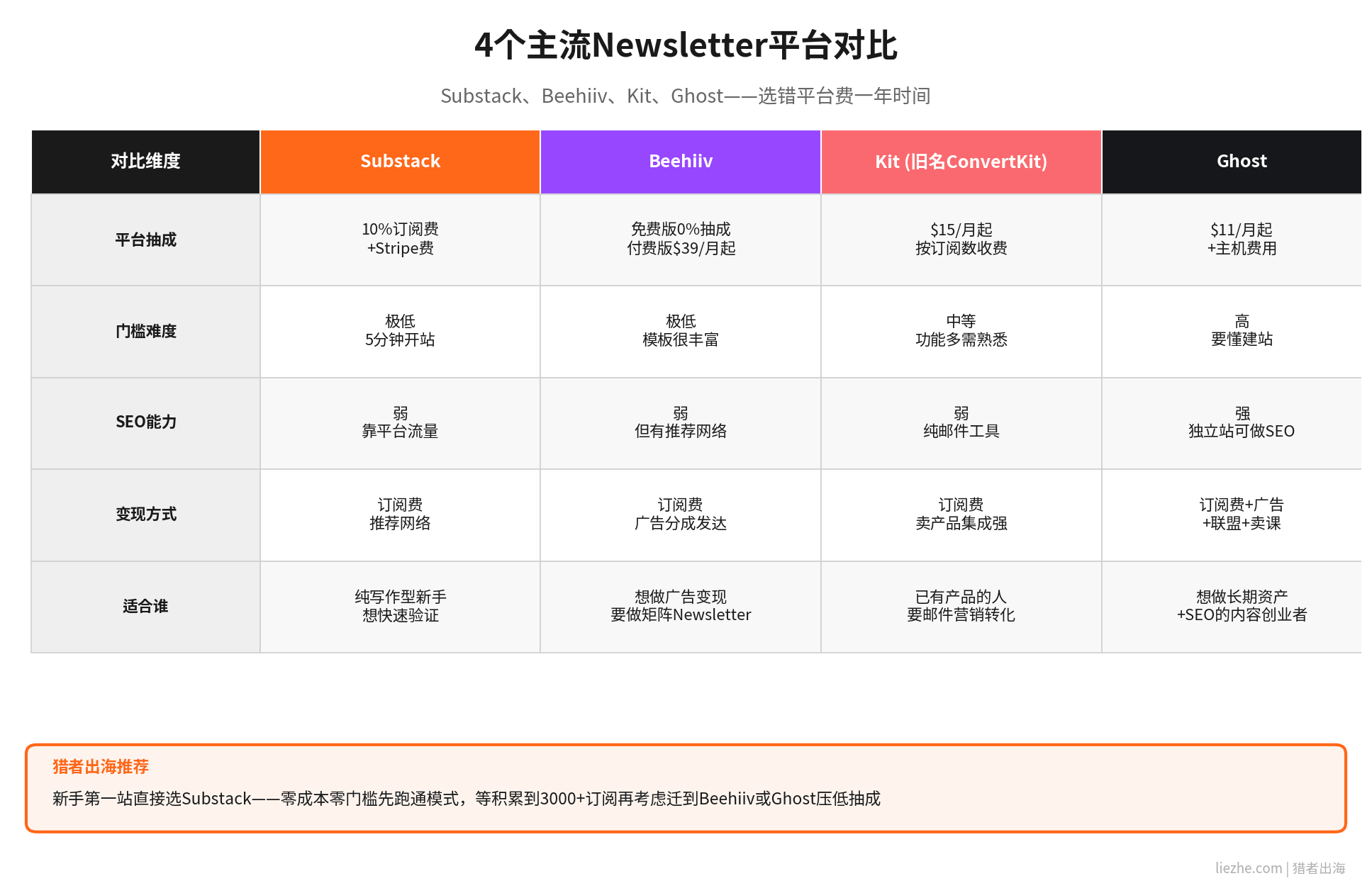Click the cell $15/月起 按订阅数收费
The image size is (1372, 893).
961,240
